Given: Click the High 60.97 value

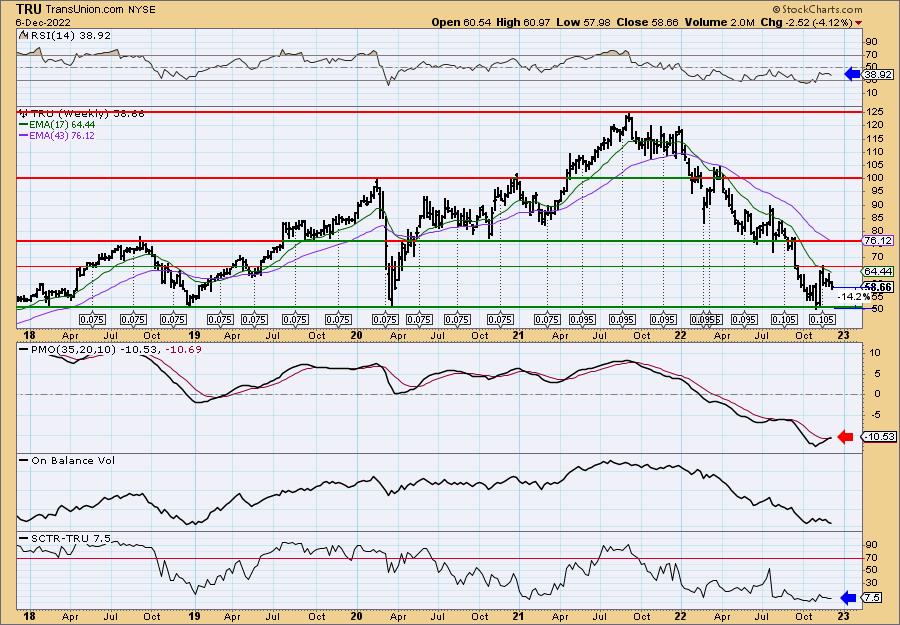Looking at the screenshot, I should click(523, 22).
